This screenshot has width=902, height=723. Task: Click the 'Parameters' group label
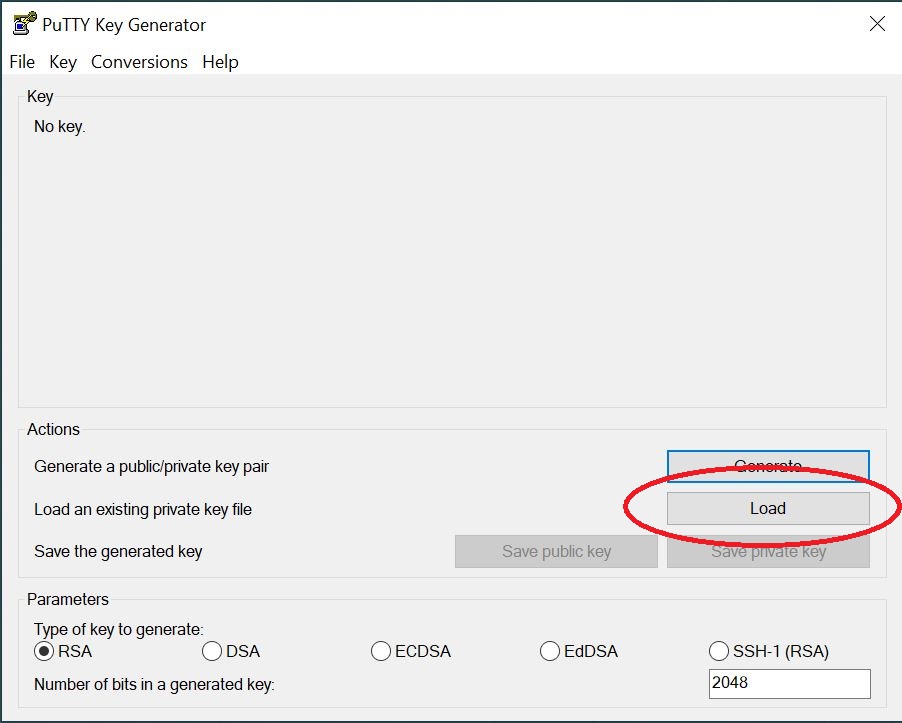68,599
